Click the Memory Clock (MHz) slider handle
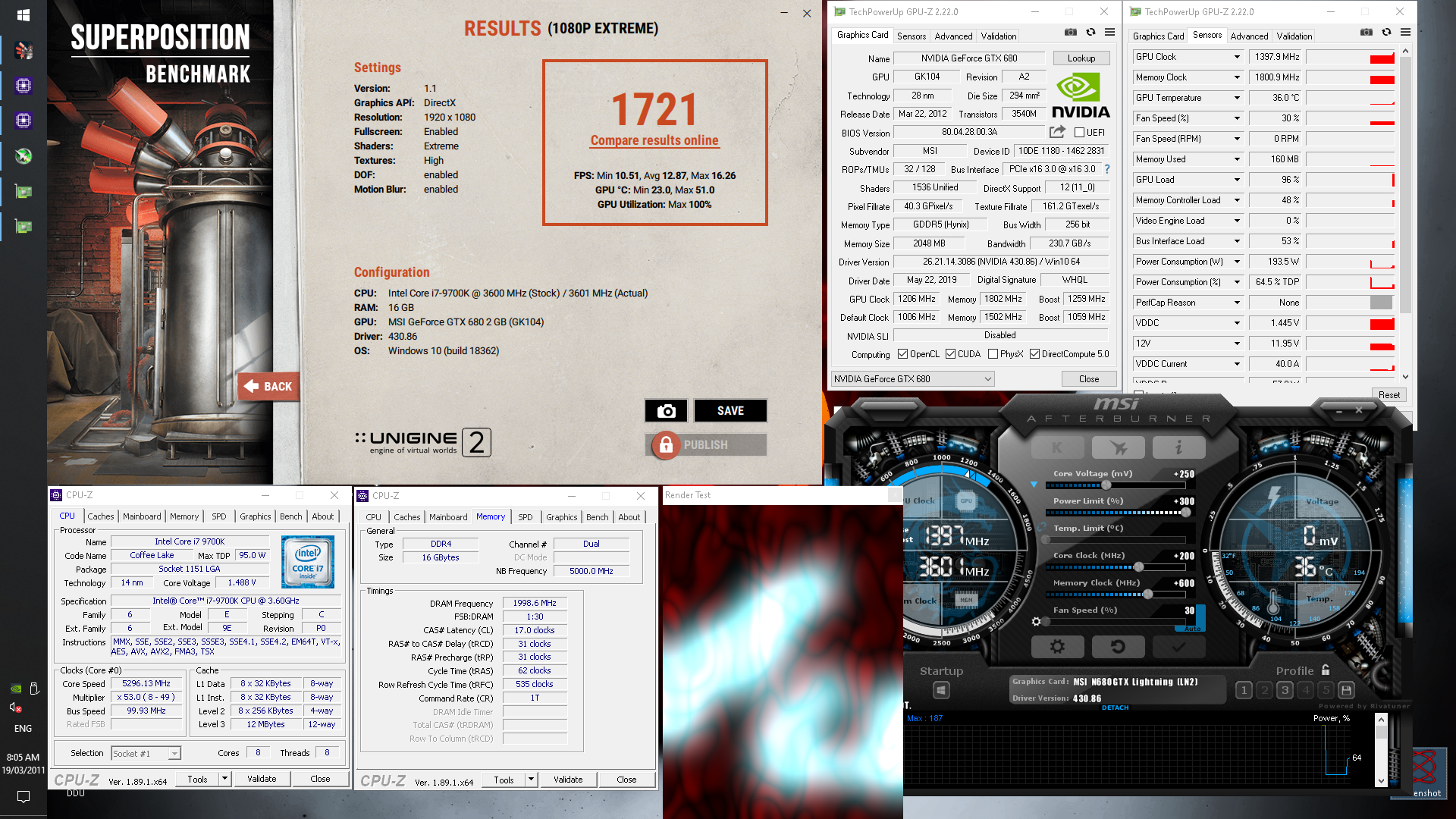1456x819 pixels. (1148, 595)
